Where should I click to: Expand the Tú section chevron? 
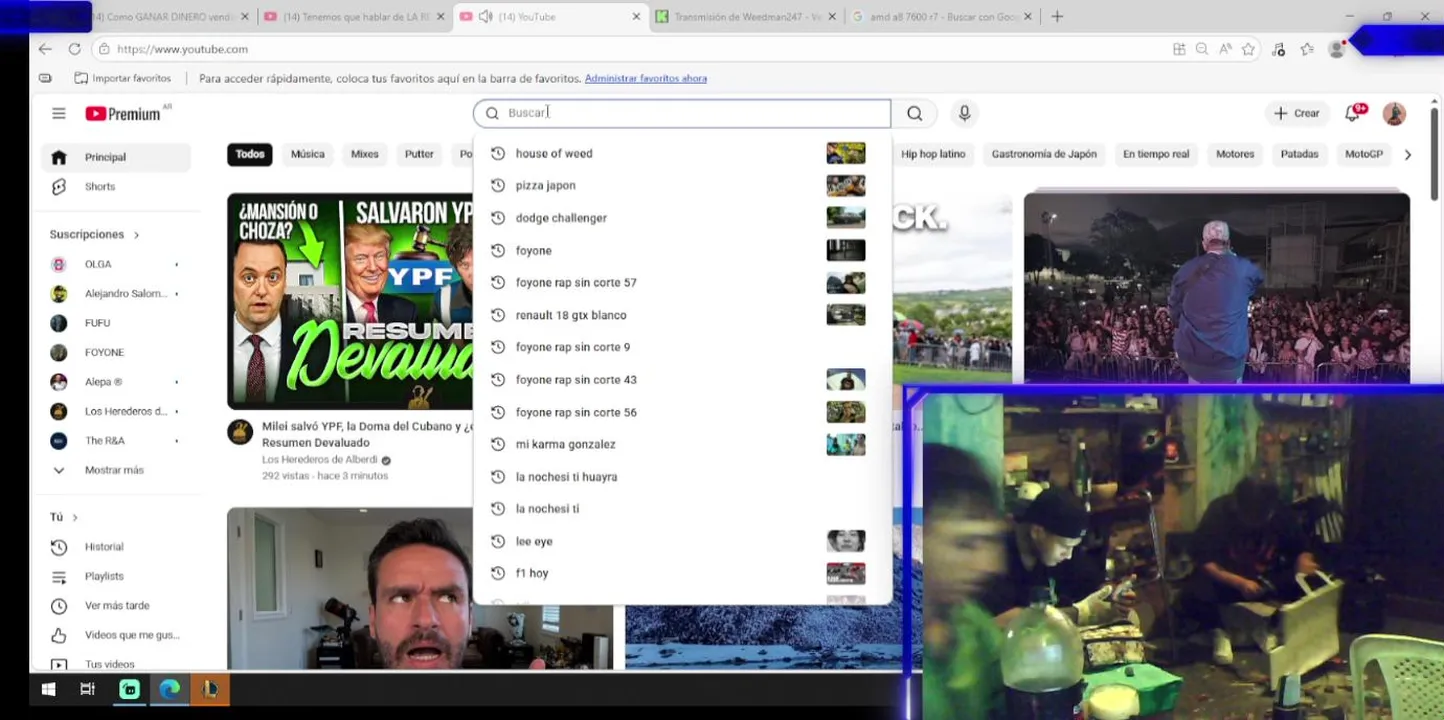click(x=75, y=517)
